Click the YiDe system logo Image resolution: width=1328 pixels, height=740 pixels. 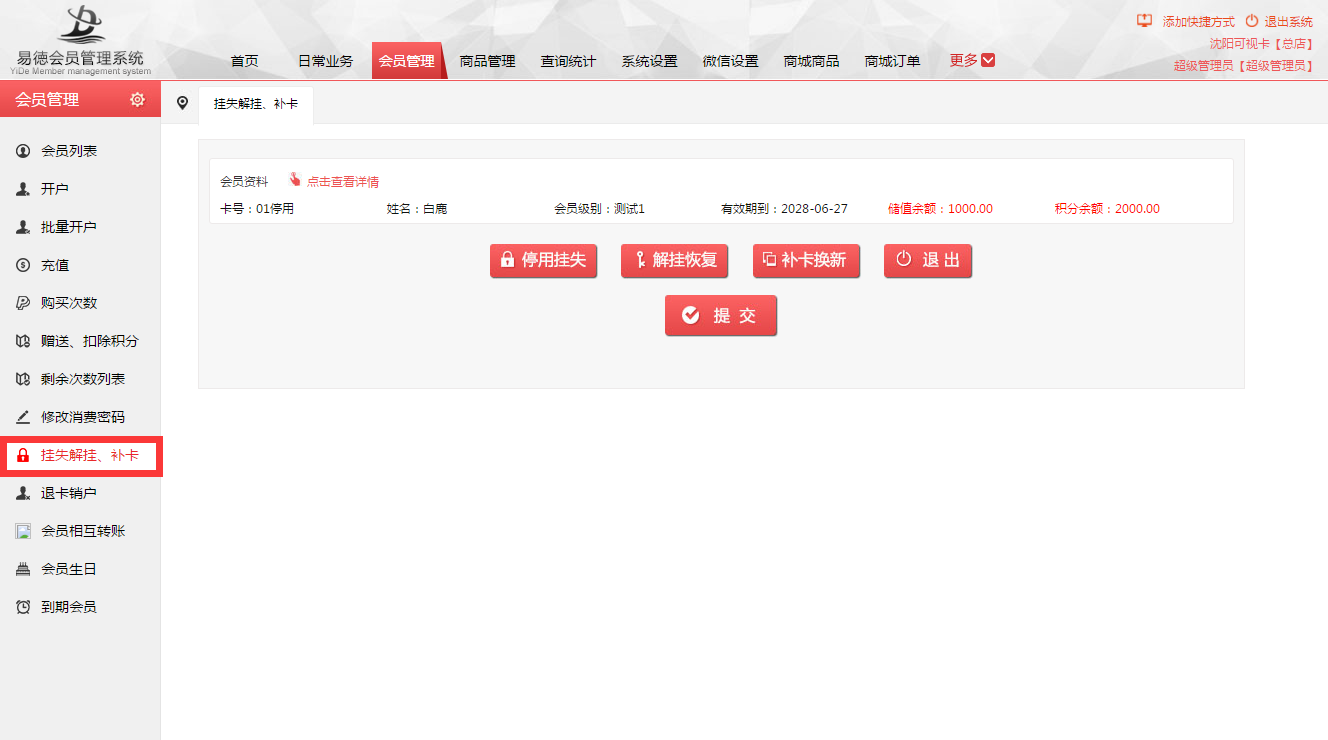click(x=81, y=39)
